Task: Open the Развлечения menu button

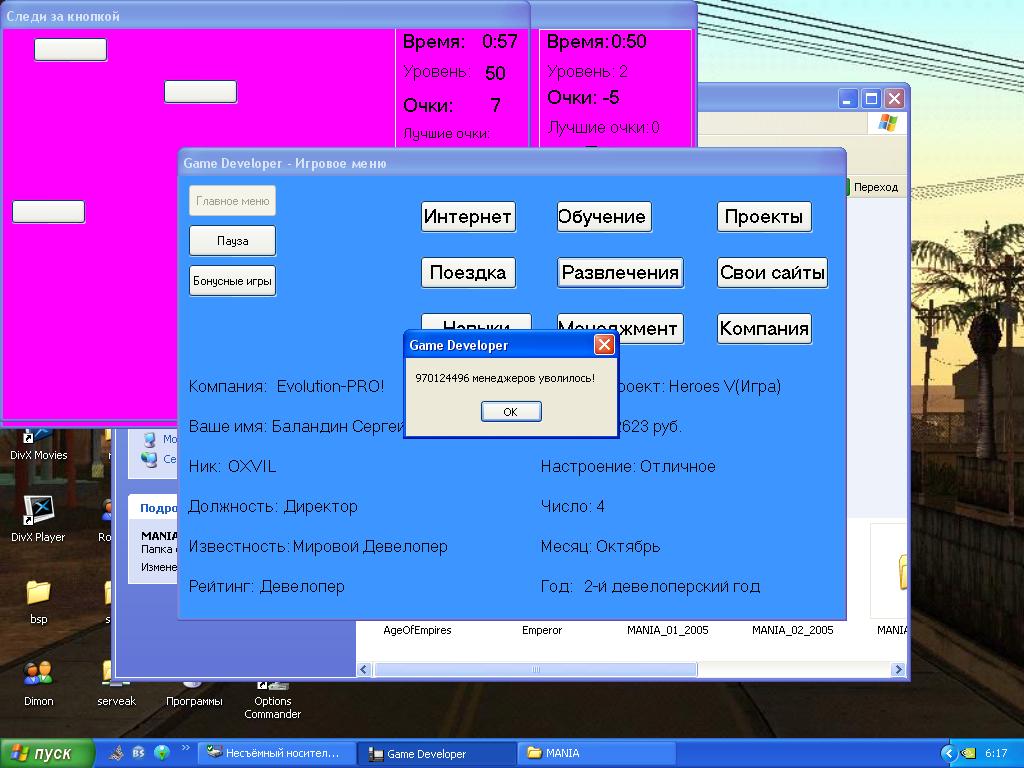Action: click(x=620, y=272)
